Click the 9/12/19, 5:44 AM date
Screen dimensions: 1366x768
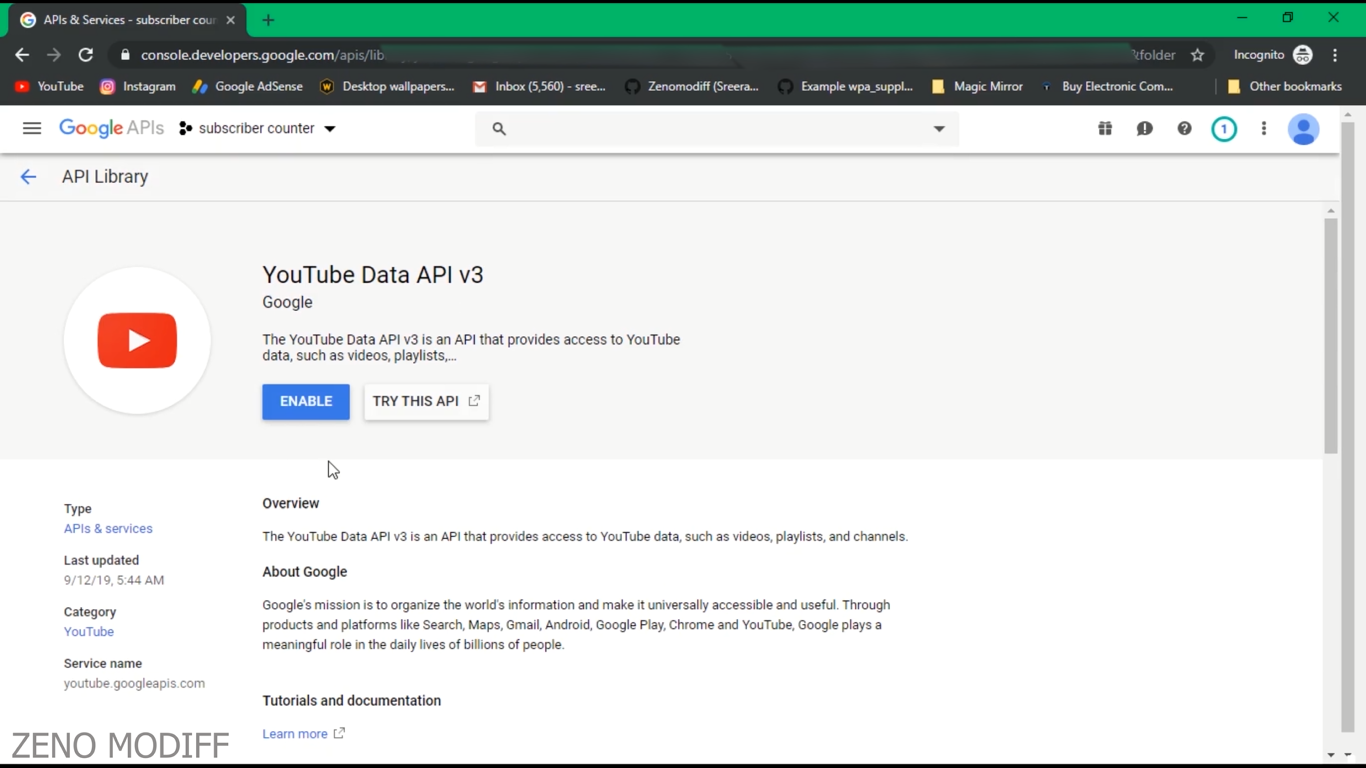coord(114,580)
